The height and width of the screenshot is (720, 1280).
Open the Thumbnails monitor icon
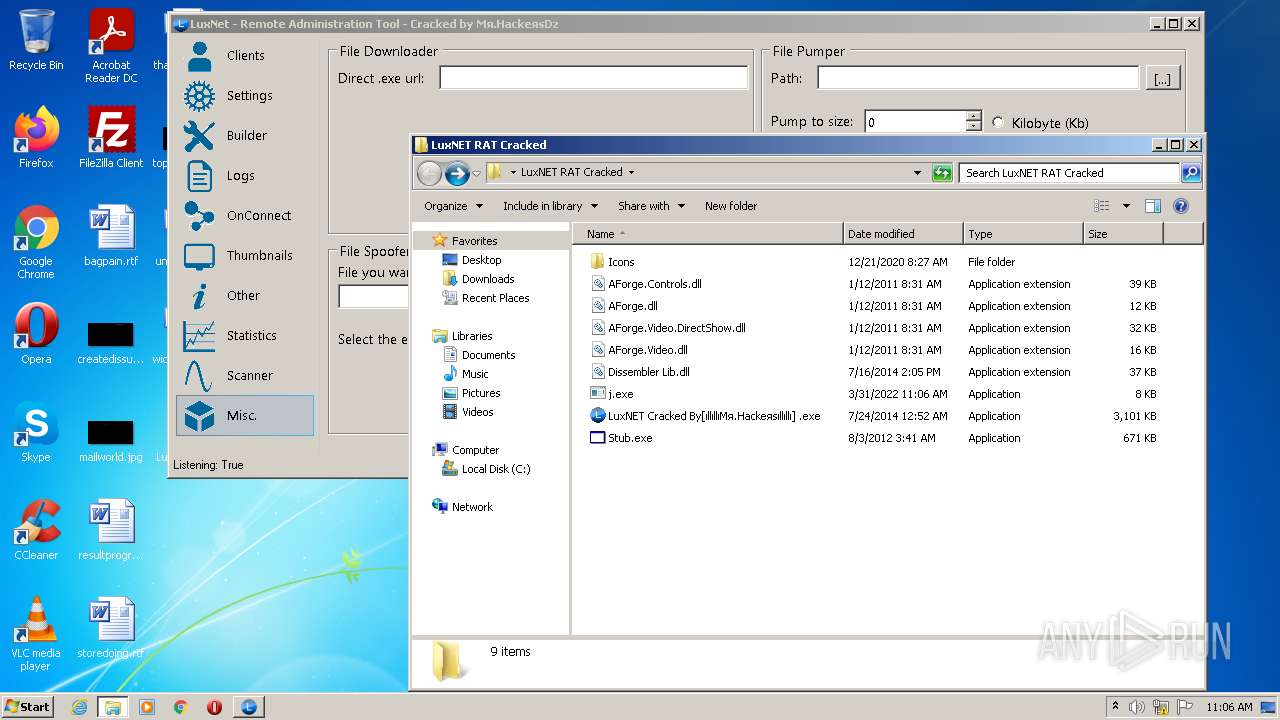click(200, 256)
